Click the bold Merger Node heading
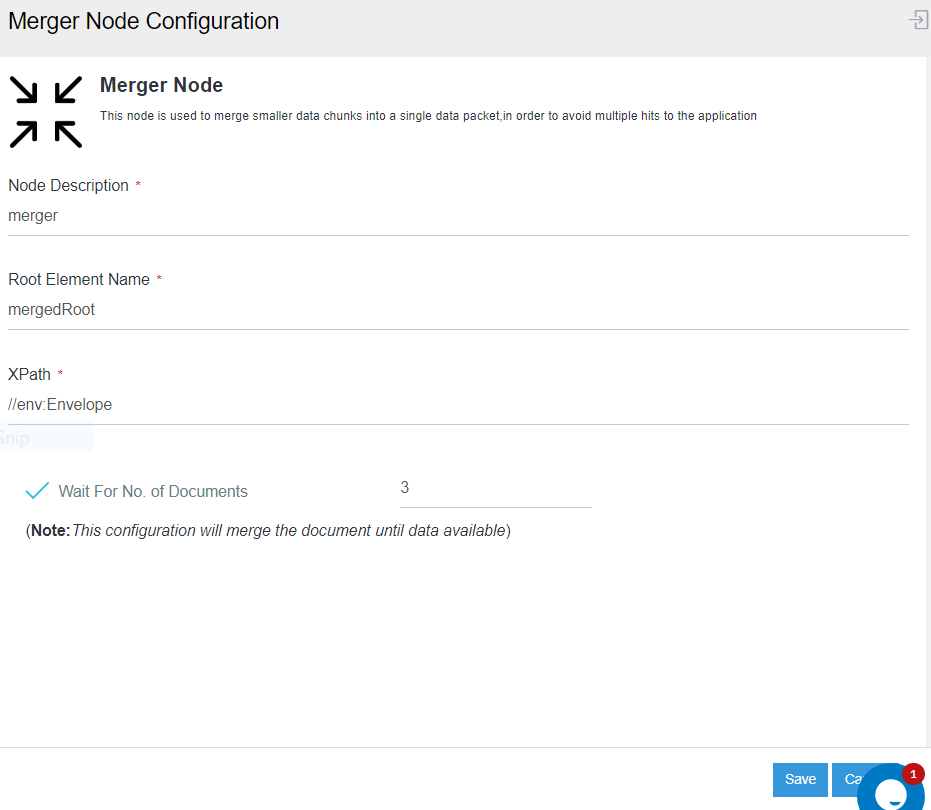This screenshot has width=931, height=810. click(161, 85)
